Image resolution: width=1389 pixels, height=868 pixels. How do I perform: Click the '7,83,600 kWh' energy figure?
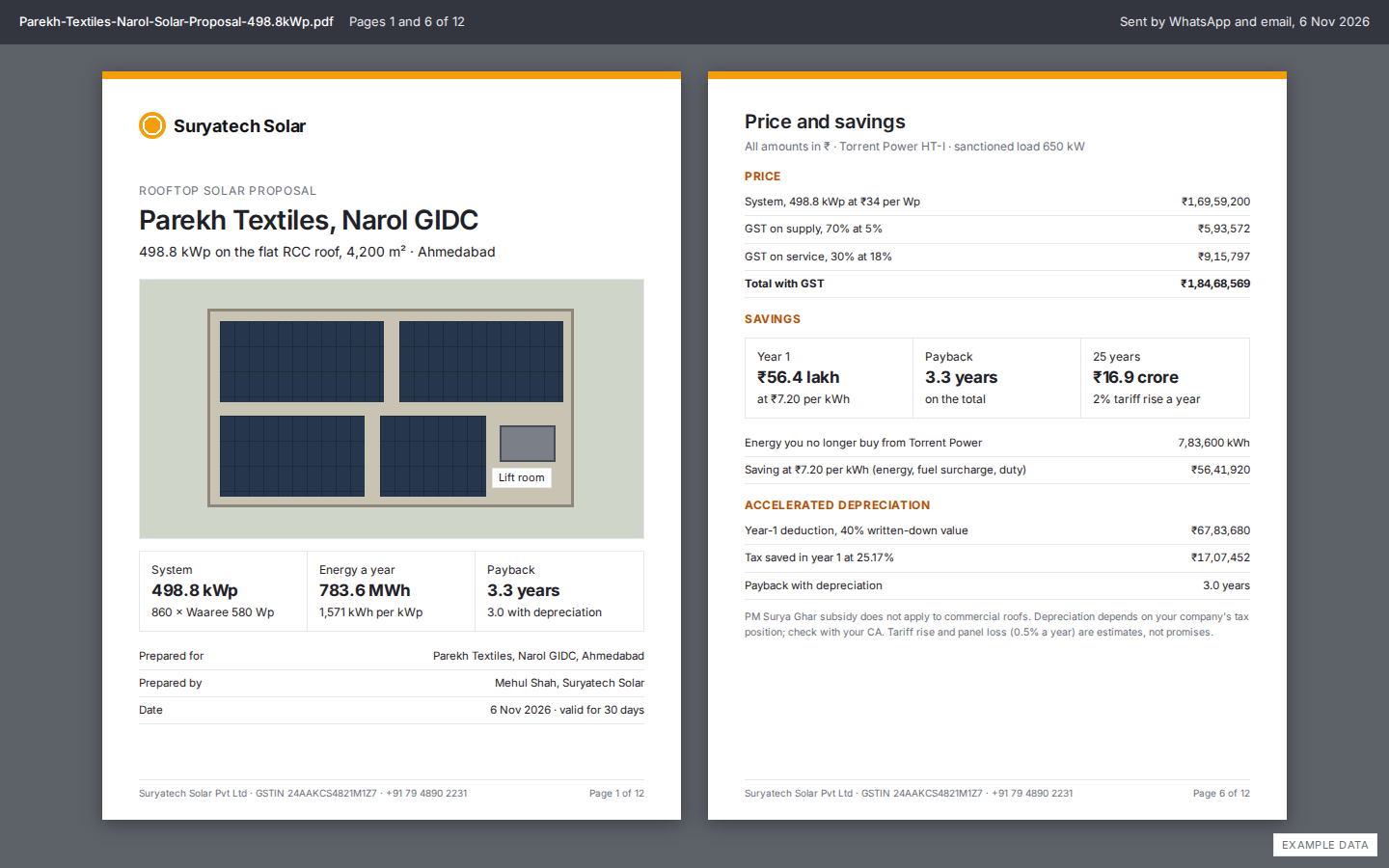coord(1213,443)
